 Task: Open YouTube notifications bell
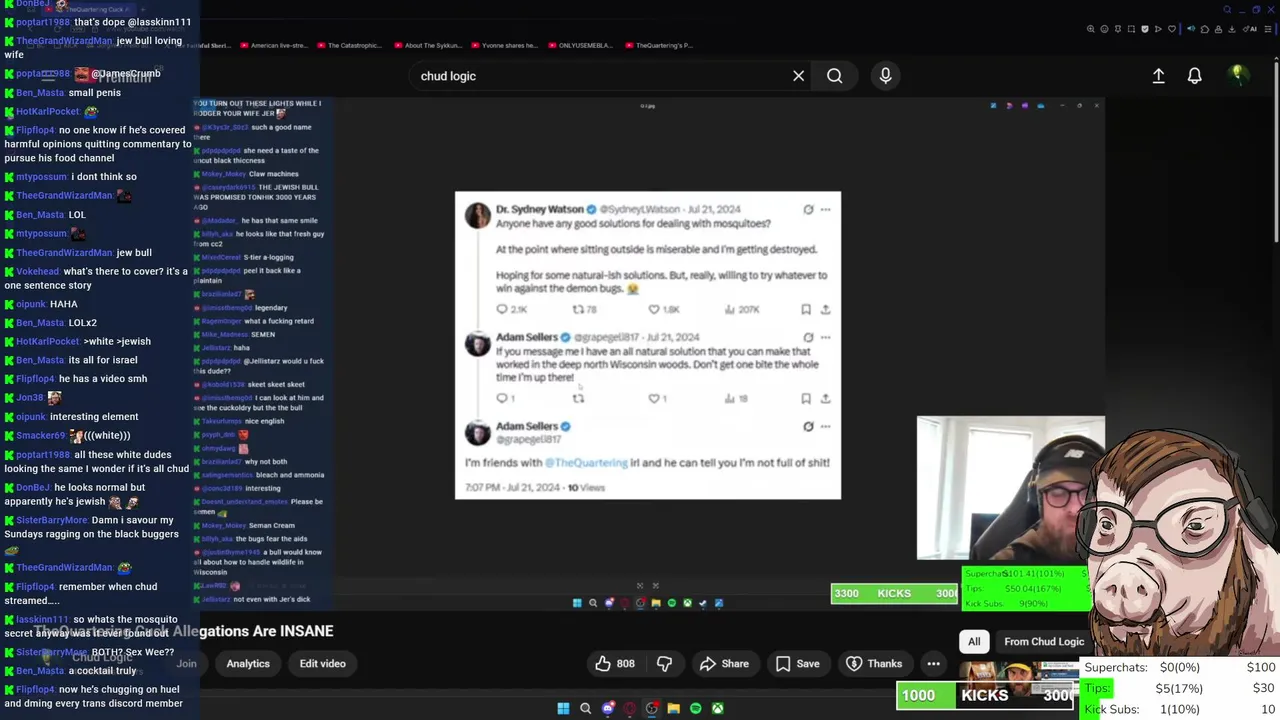pyautogui.click(x=1194, y=76)
